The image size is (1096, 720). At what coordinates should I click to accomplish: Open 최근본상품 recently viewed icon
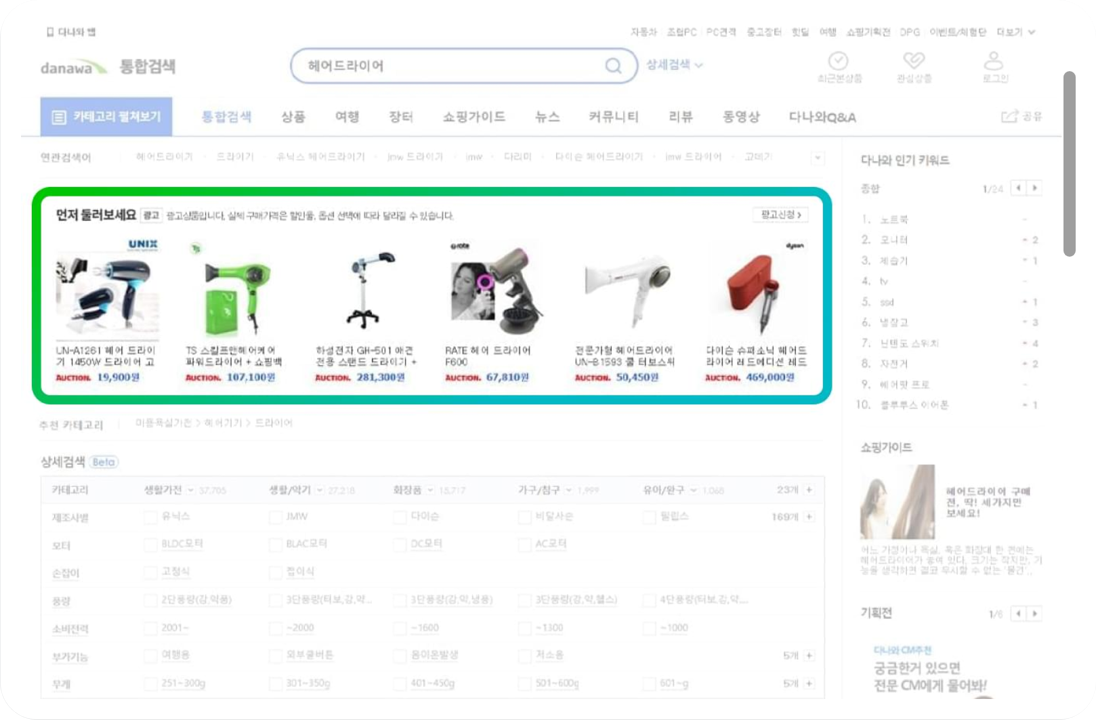pyautogui.click(x=839, y=61)
